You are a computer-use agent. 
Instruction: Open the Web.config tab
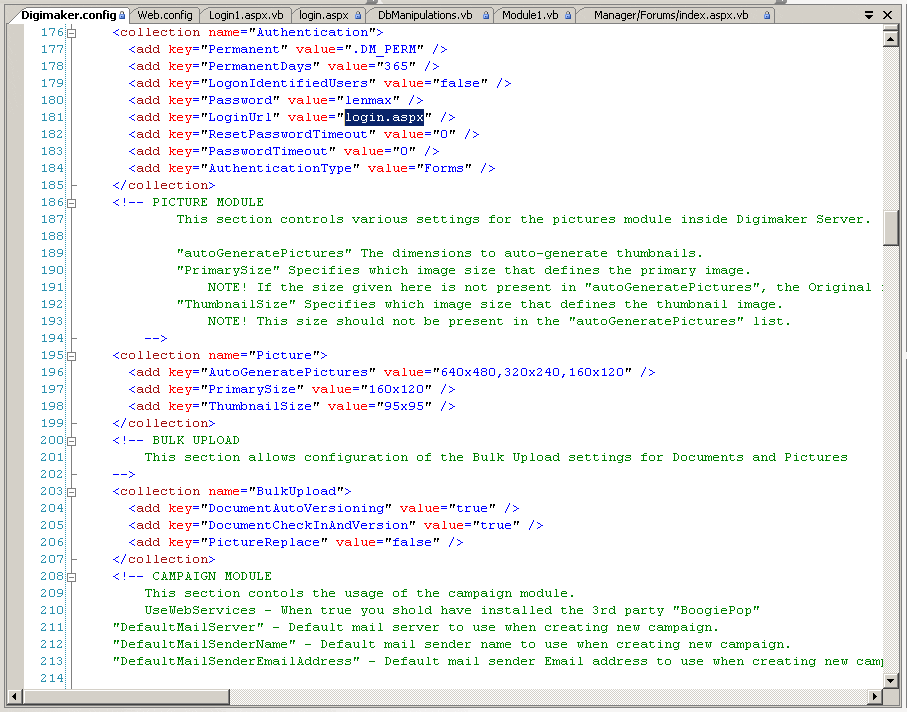click(165, 15)
